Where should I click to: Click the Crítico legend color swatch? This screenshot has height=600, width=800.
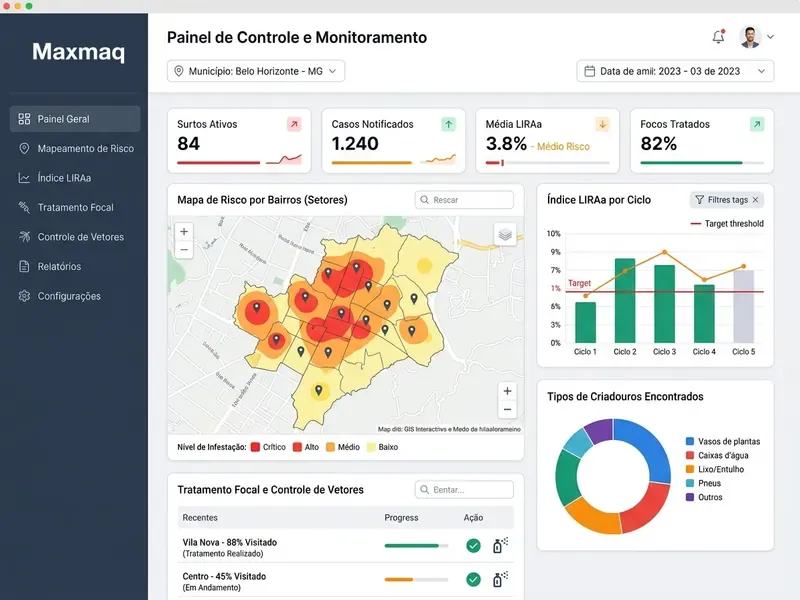pyautogui.click(x=256, y=447)
